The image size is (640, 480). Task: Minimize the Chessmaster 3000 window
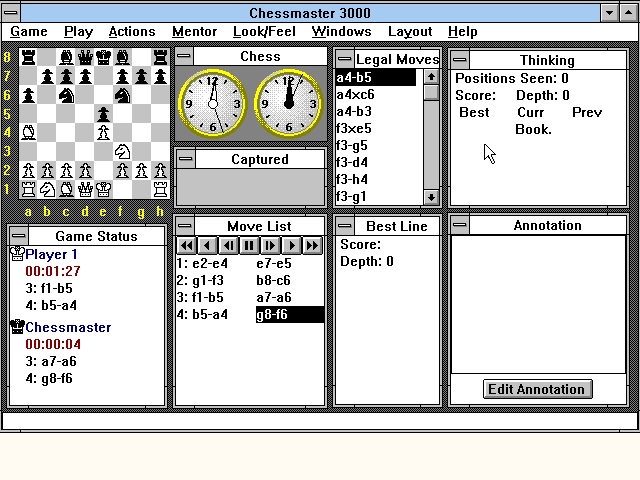[x=609, y=13]
